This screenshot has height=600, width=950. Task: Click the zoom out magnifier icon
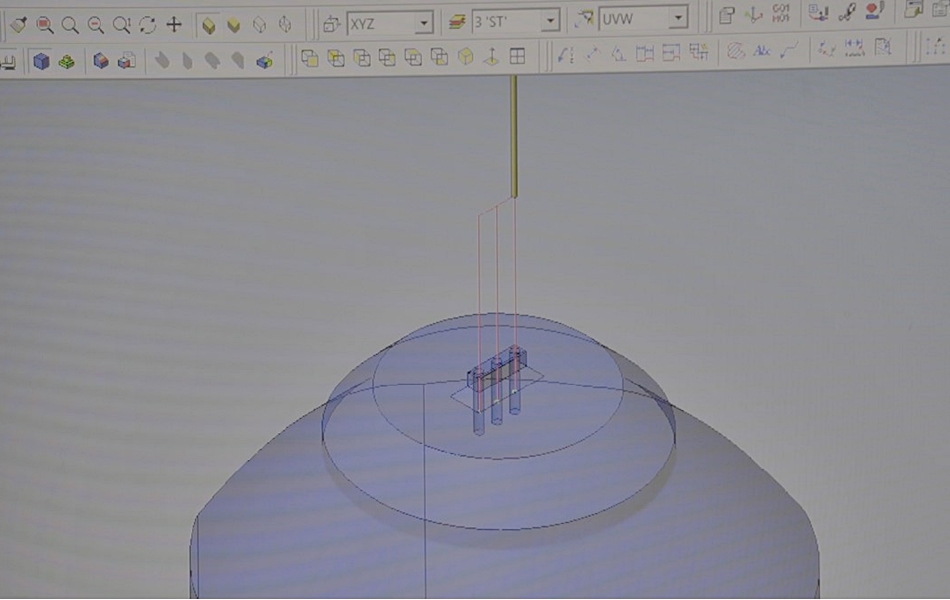pos(96,25)
